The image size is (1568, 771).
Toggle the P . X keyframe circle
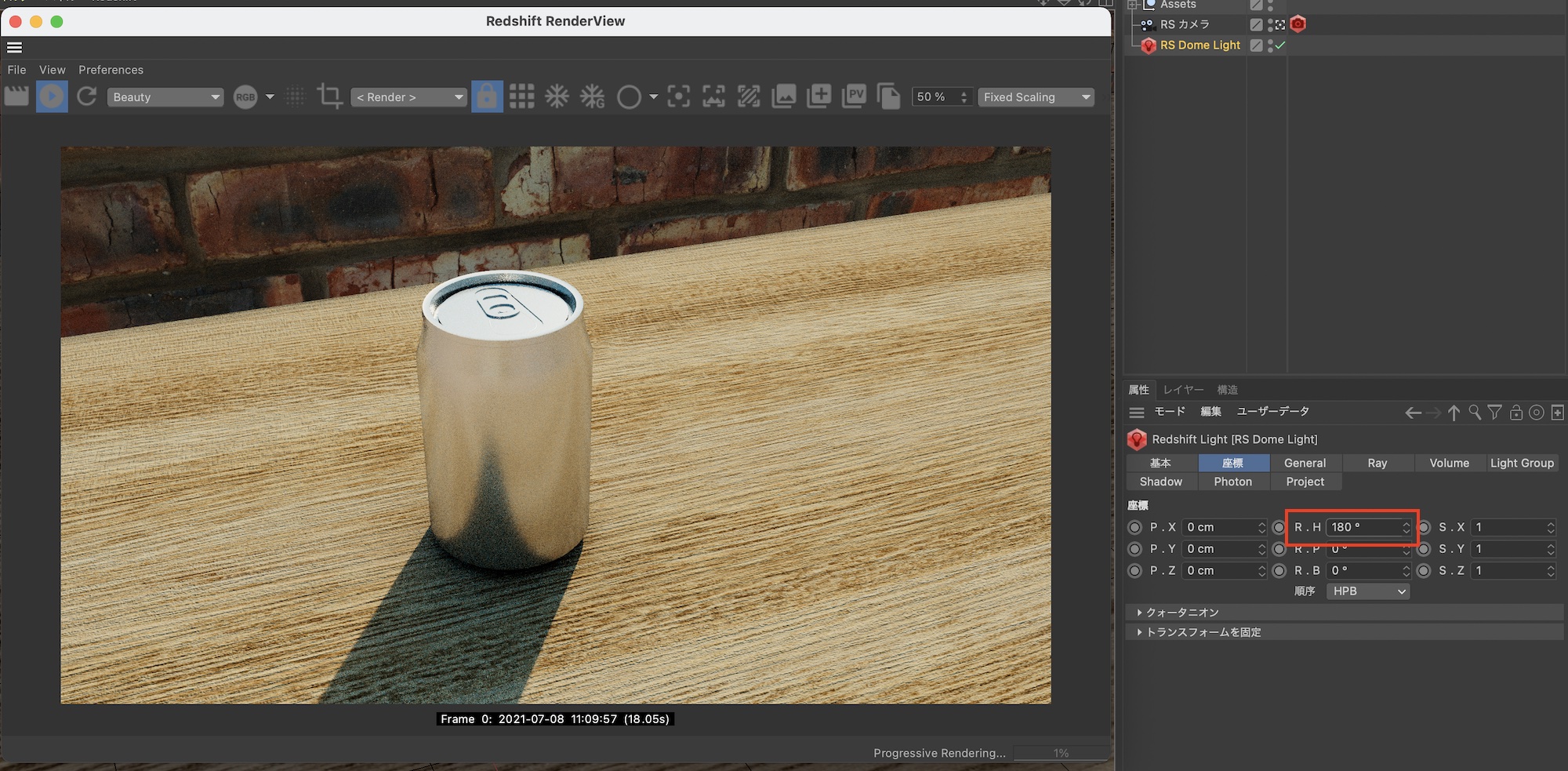click(x=1134, y=528)
